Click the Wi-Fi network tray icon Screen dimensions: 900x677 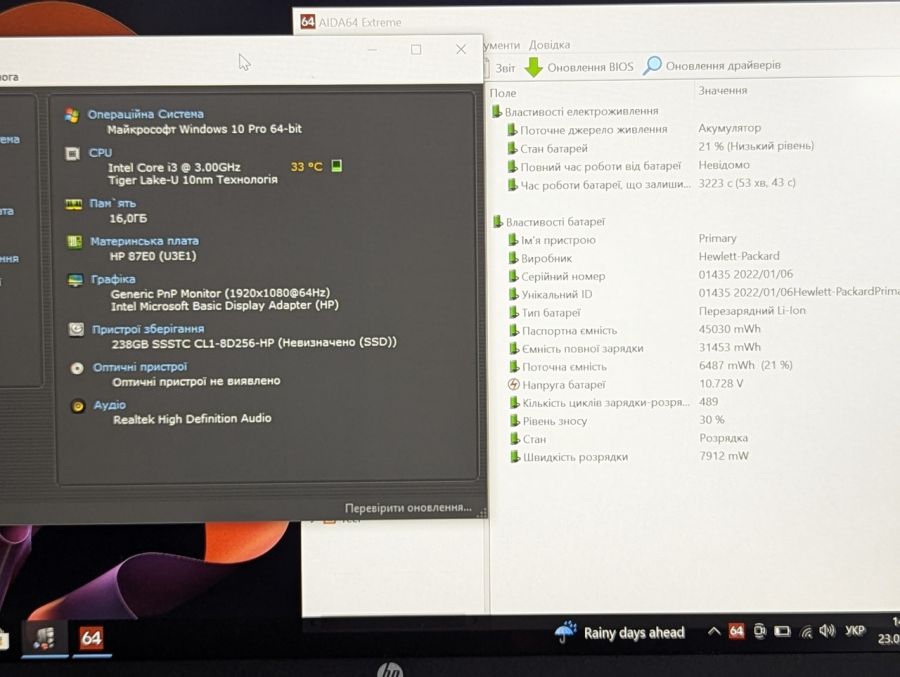(806, 632)
